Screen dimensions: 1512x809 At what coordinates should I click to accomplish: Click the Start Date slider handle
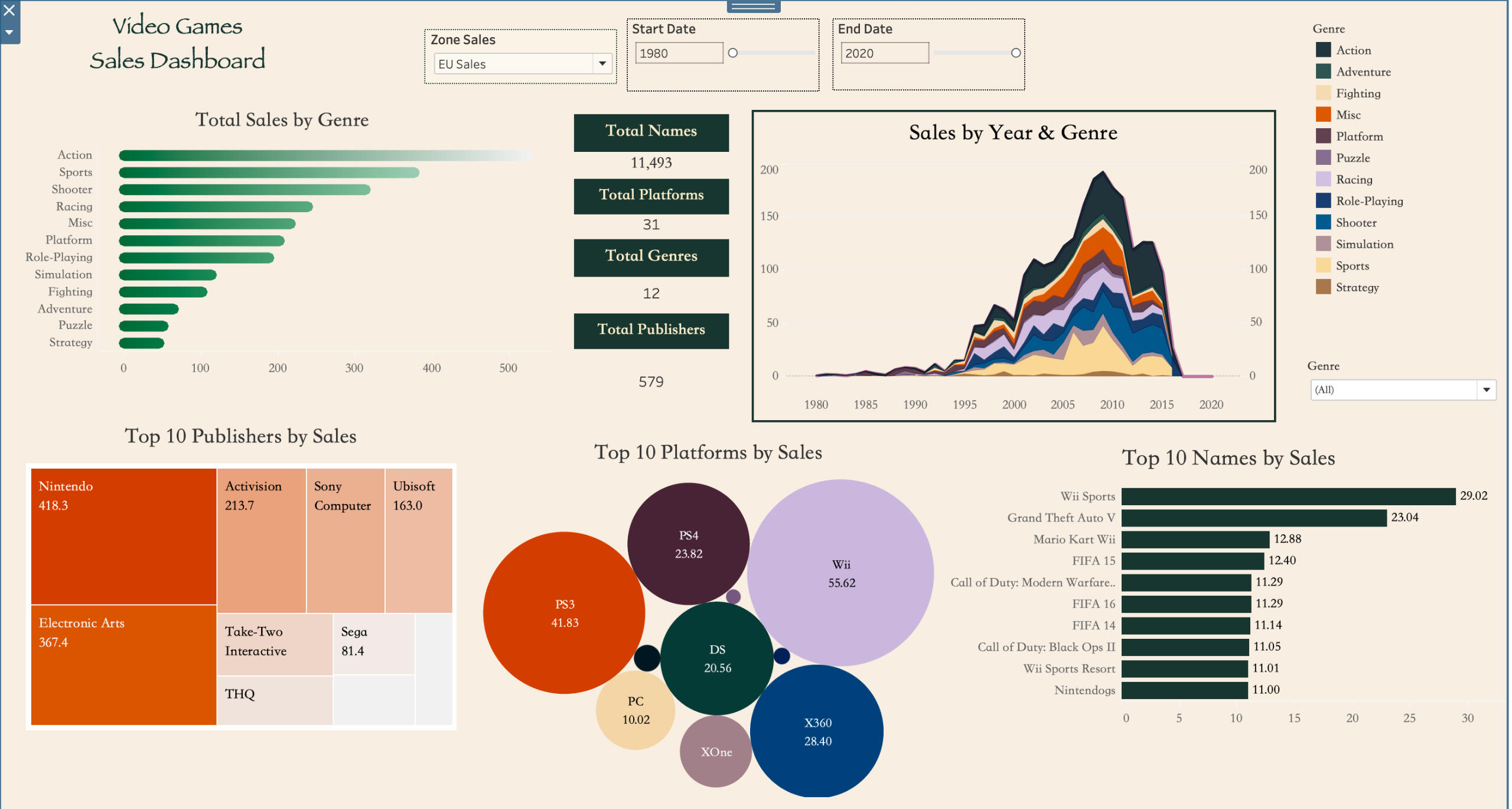(733, 53)
